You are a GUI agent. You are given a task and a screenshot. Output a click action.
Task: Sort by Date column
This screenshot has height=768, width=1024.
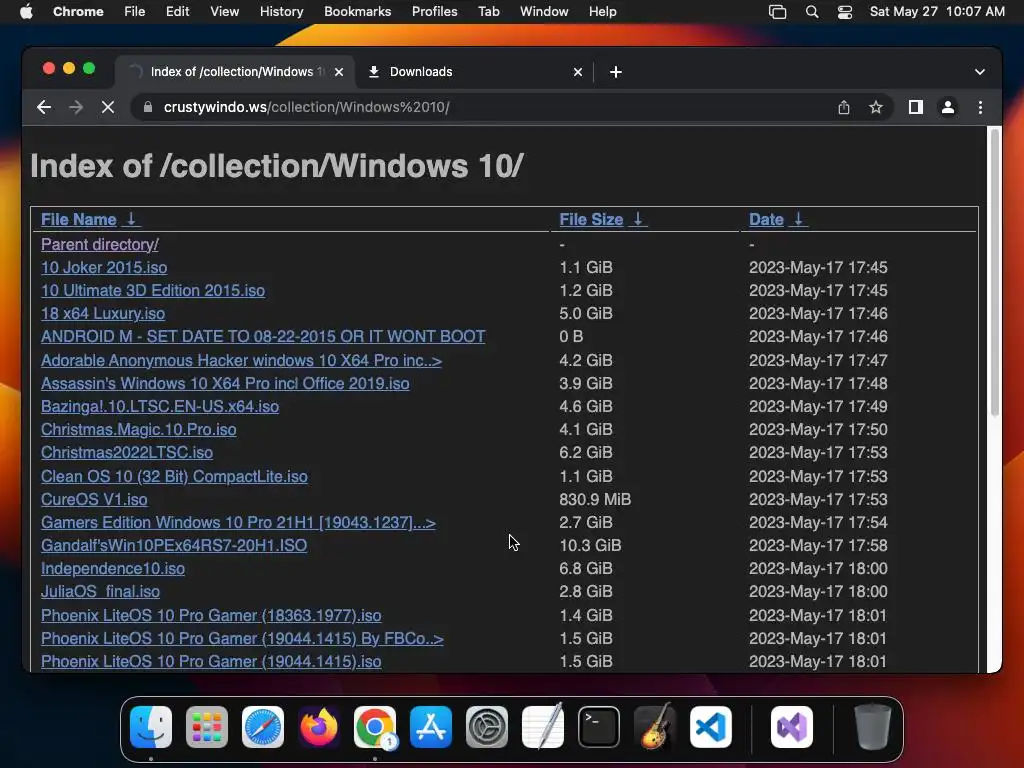766,219
